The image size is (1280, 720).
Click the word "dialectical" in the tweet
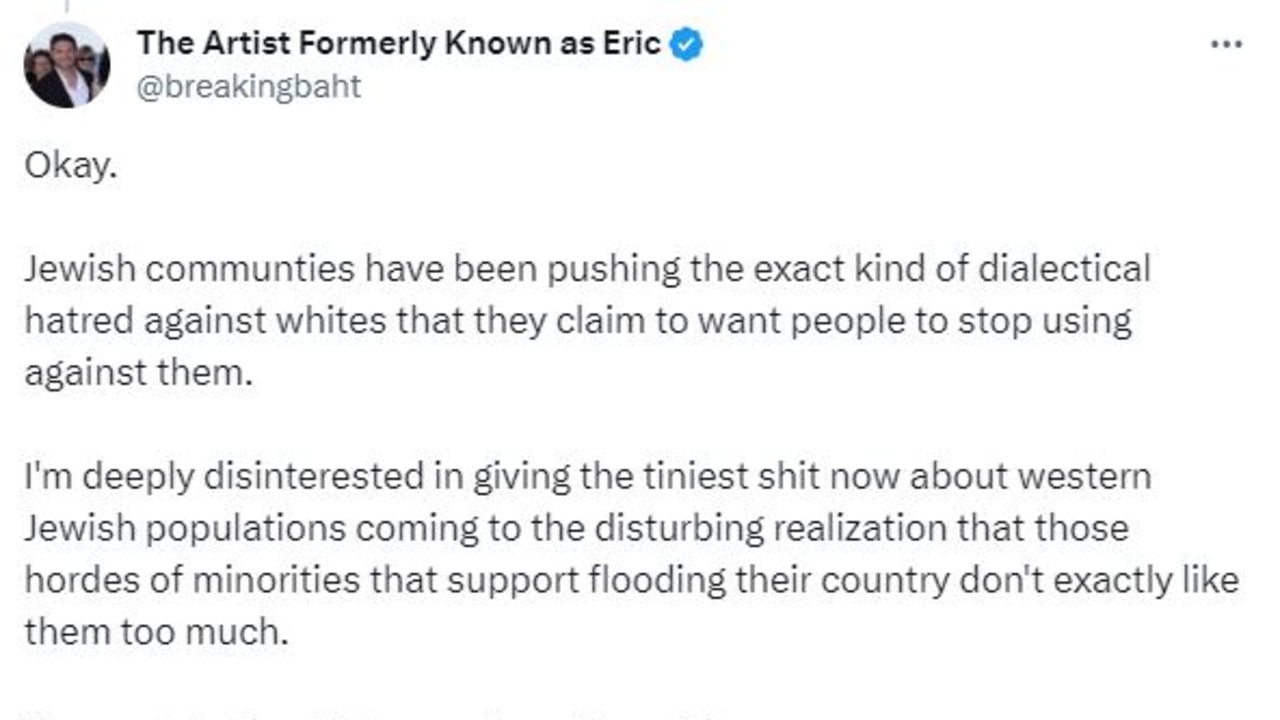pos(1064,269)
